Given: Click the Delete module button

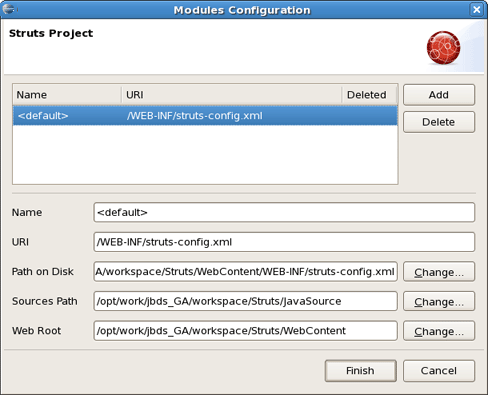Looking at the screenshot, I should [439, 122].
